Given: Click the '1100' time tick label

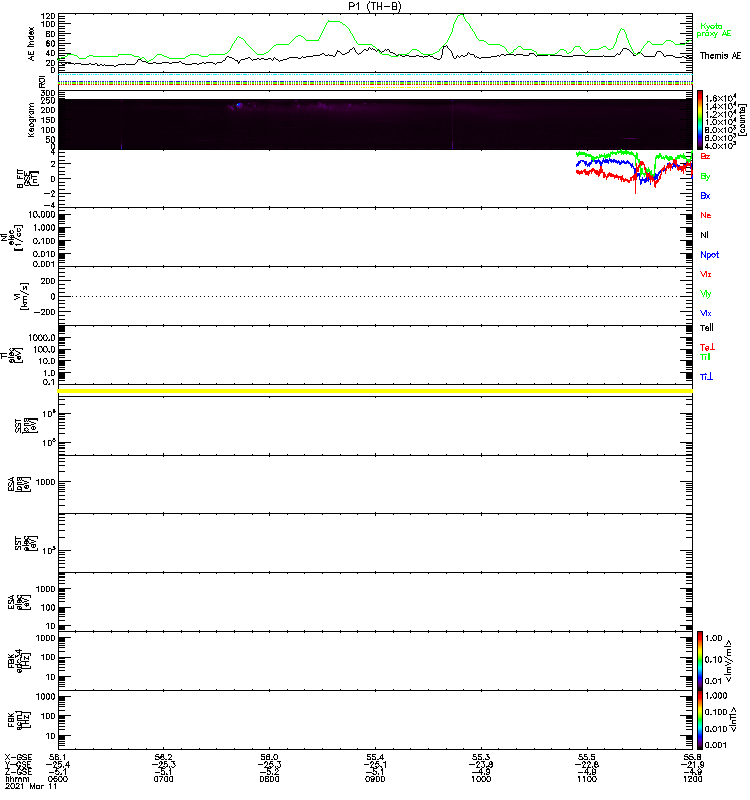Looking at the screenshot, I should click(x=587, y=779).
